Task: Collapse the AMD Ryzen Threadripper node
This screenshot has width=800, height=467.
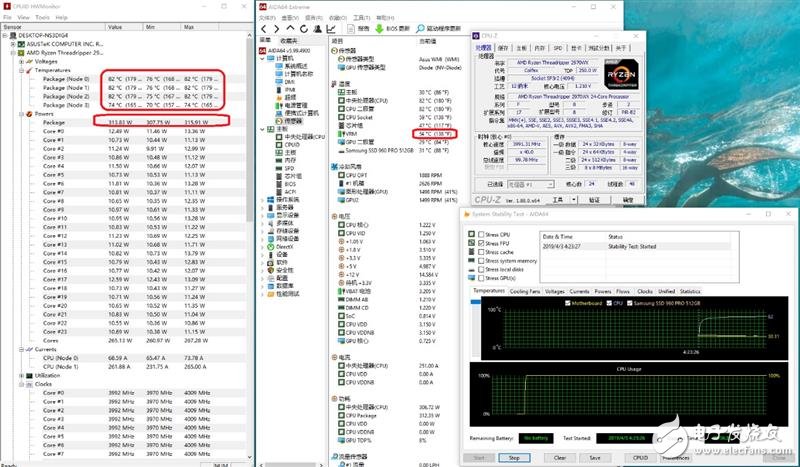Action: point(13,53)
